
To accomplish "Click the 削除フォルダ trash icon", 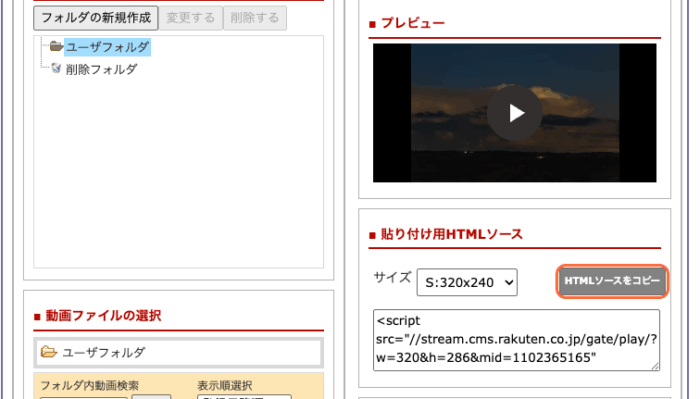I will tap(56, 68).
